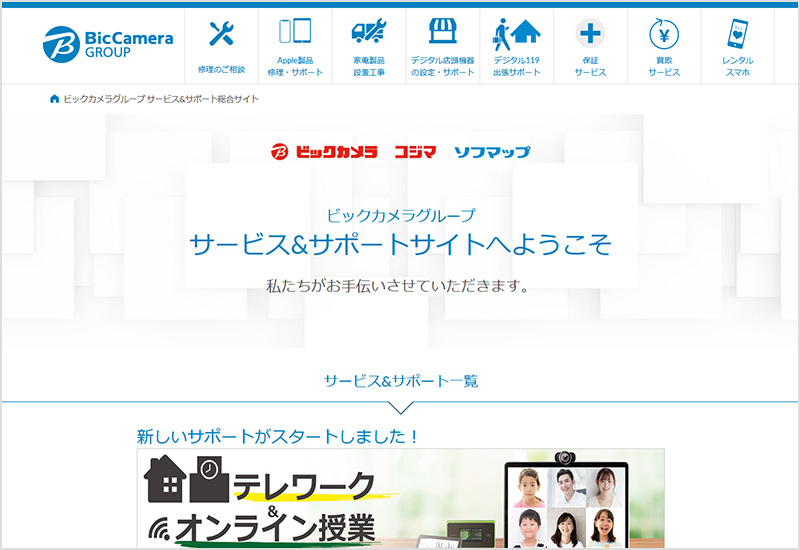This screenshot has height=550, width=800.
Task: Click the red BicCamera round B logo
Action: point(280,152)
